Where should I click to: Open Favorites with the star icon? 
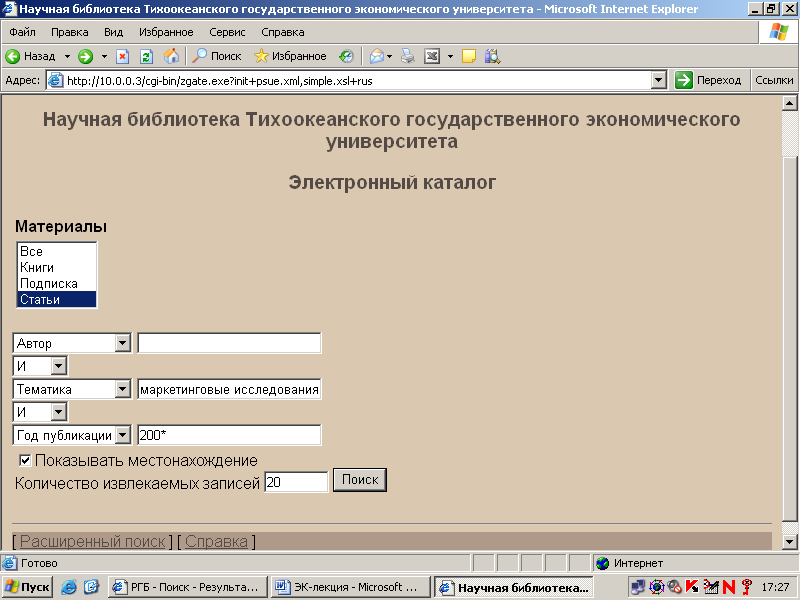tap(261, 56)
